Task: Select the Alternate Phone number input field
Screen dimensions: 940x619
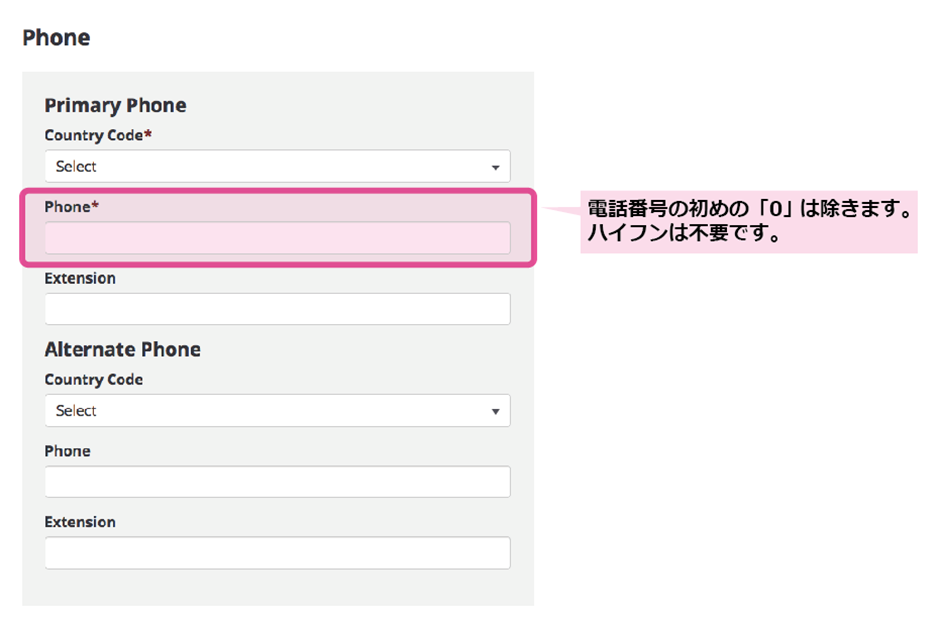Action: click(x=277, y=482)
